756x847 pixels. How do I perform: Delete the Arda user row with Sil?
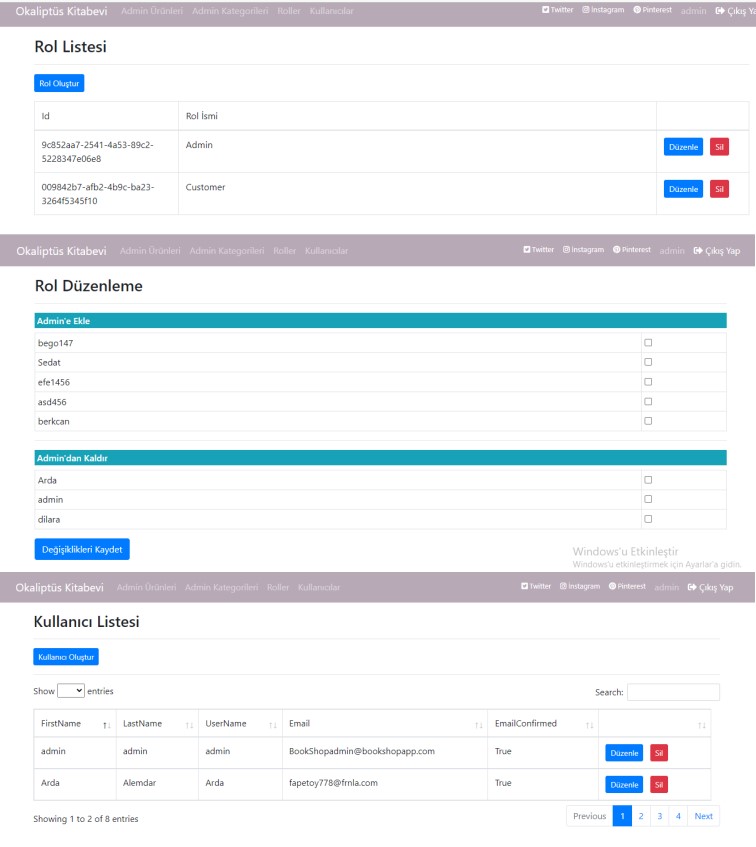pyautogui.click(x=659, y=785)
